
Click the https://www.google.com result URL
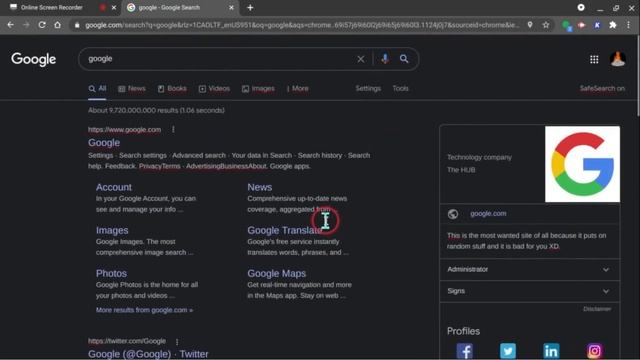pos(124,129)
